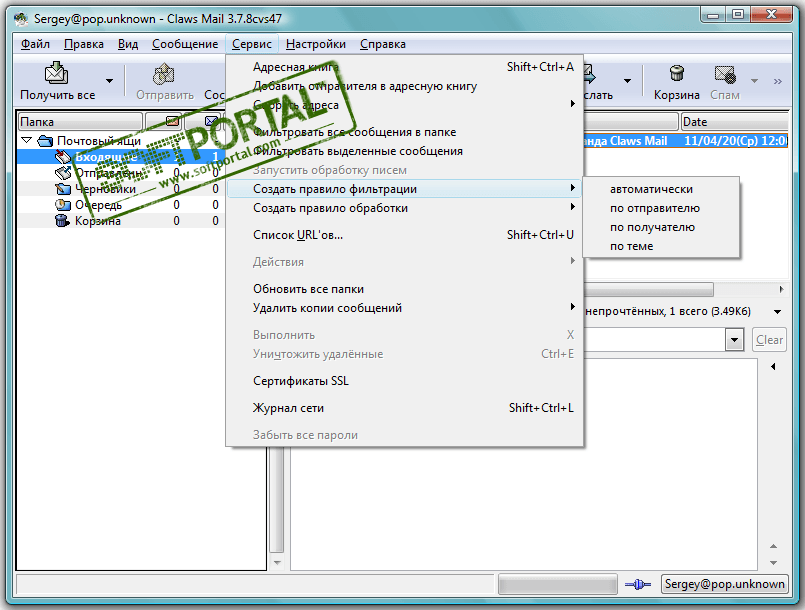Viewport: 805px width, 610px height.
Task: Toggle the message view collapse arrow
Action: [x=773, y=367]
